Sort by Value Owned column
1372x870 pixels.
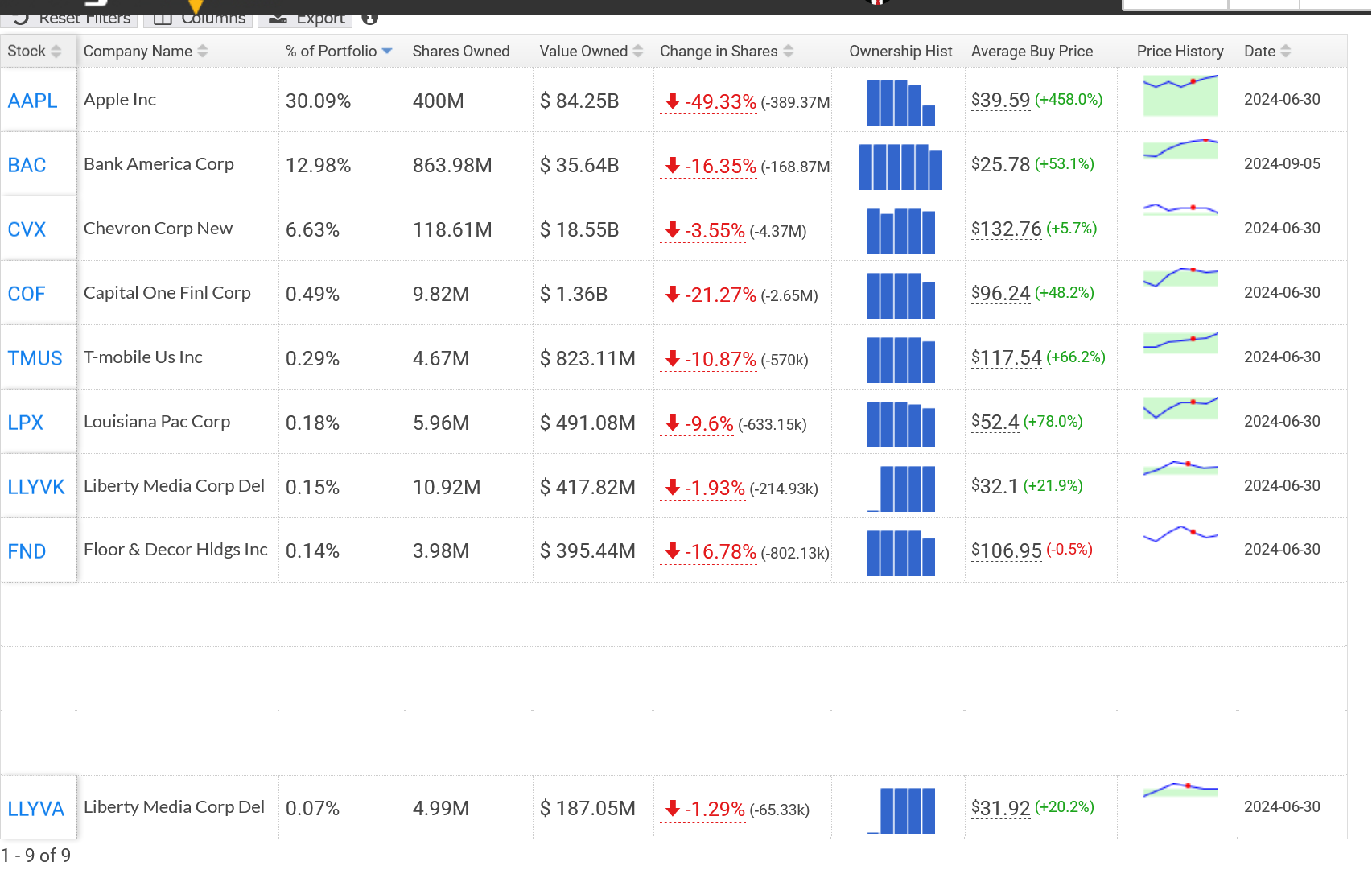pyautogui.click(x=591, y=51)
